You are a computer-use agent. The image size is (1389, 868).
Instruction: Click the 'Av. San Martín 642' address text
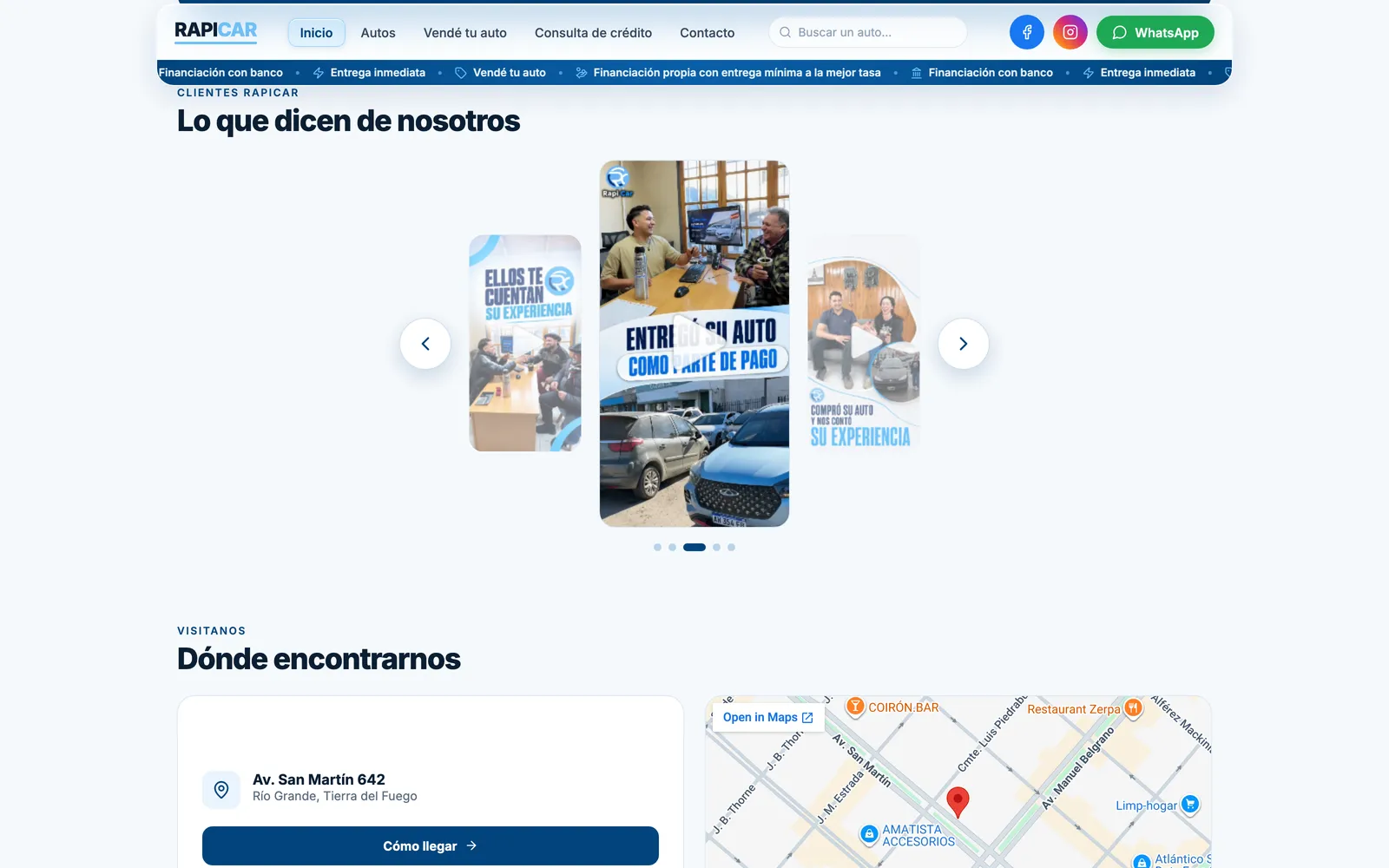319,779
